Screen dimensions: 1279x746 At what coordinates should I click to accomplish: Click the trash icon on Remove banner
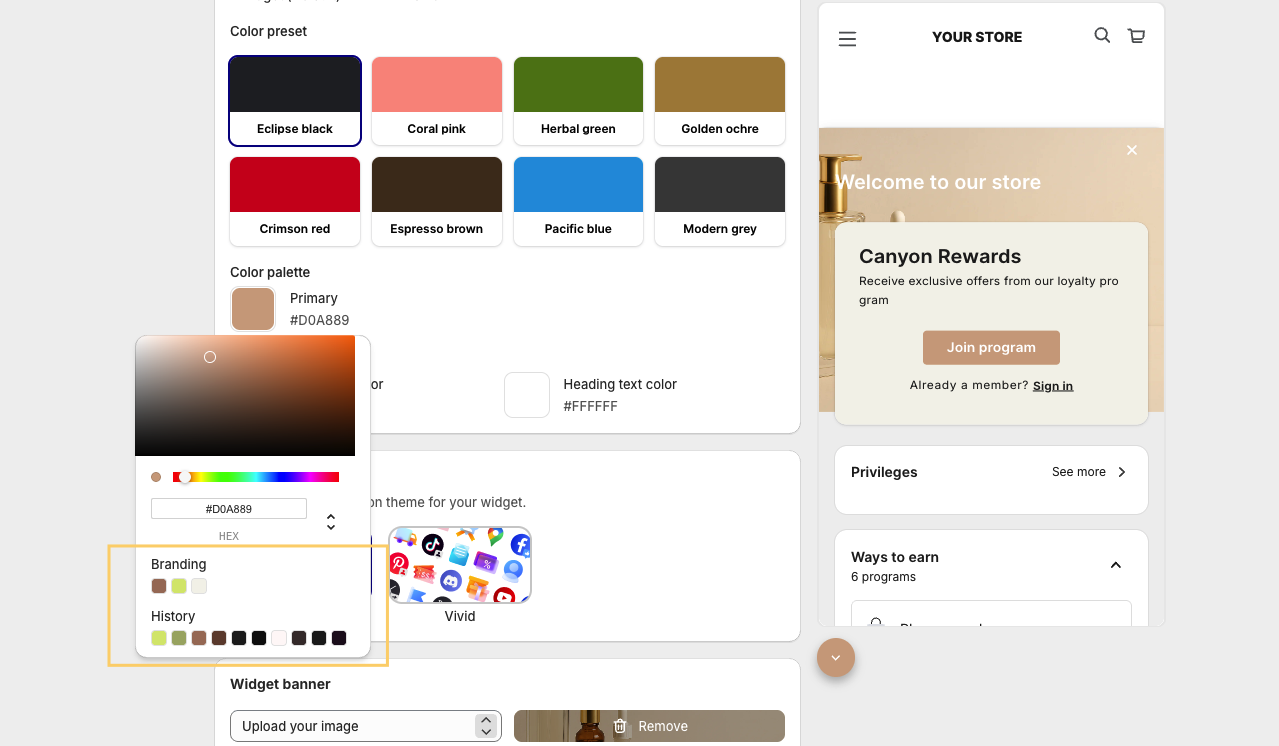620,726
